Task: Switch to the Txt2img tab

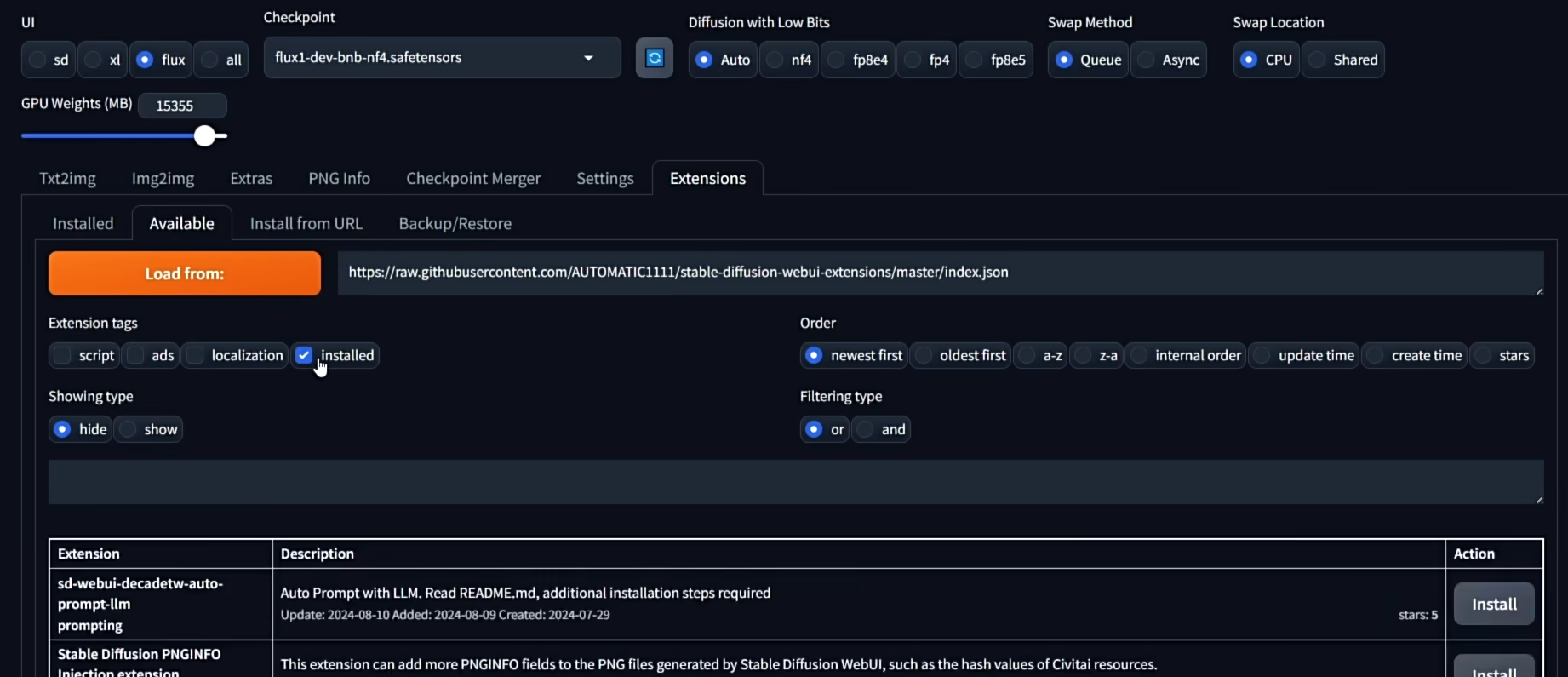Action: (67, 178)
